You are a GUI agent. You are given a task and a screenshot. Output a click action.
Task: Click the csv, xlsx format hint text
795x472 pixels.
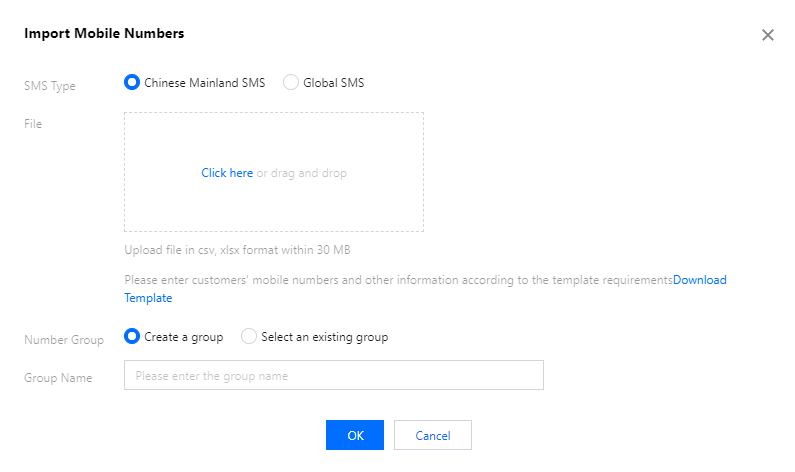(237, 249)
